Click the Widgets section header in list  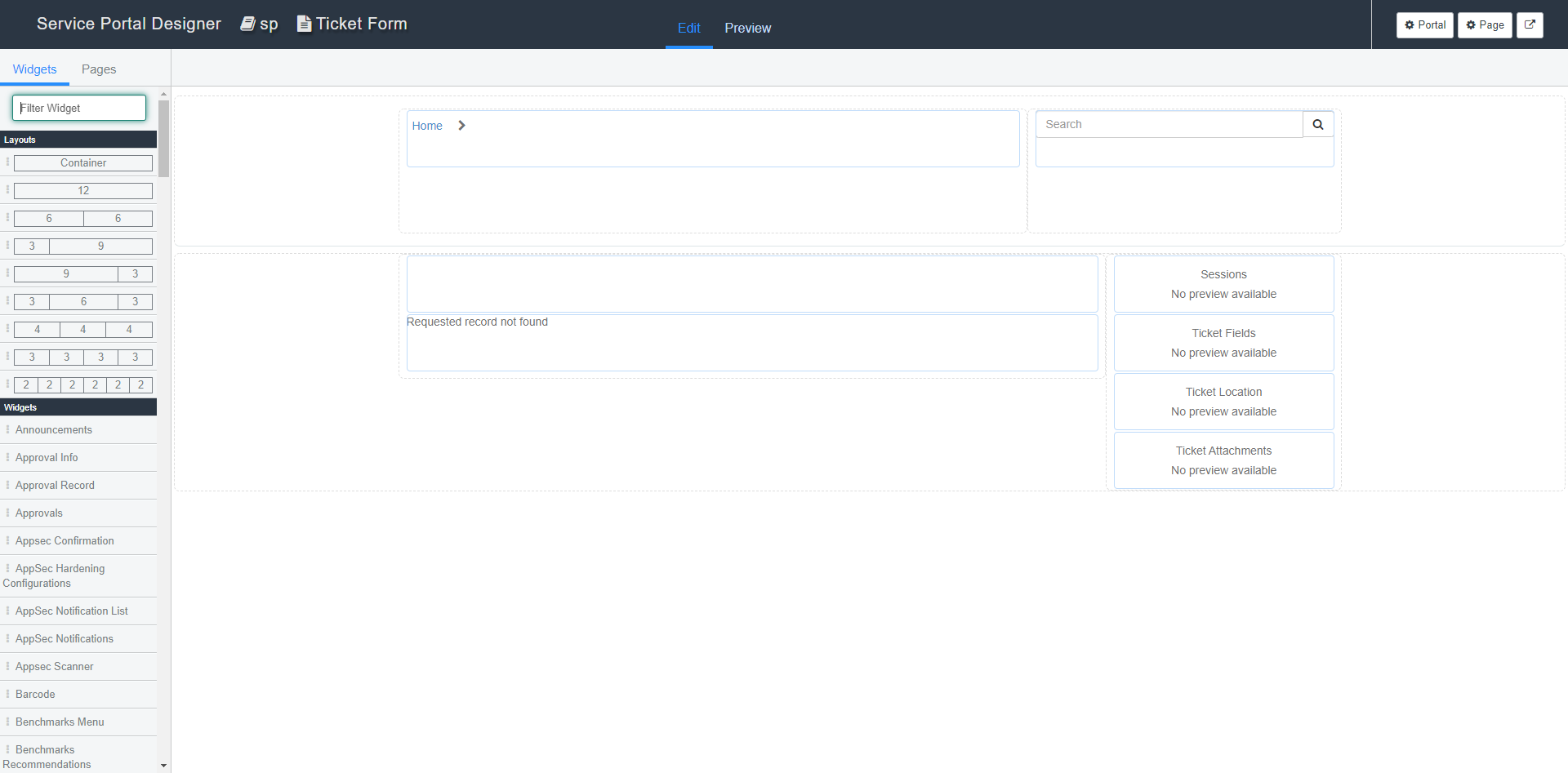pyautogui.click(x=78, y=407)
